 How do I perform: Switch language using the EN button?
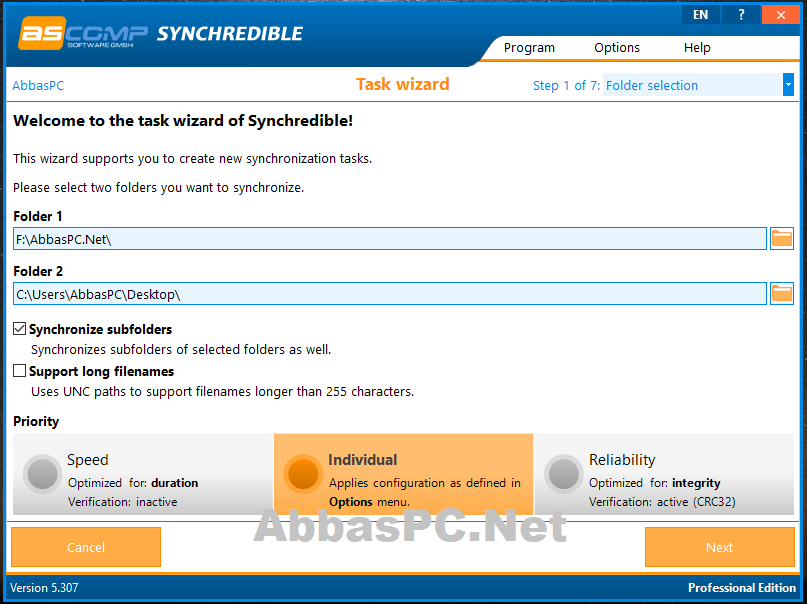point(700,15)
